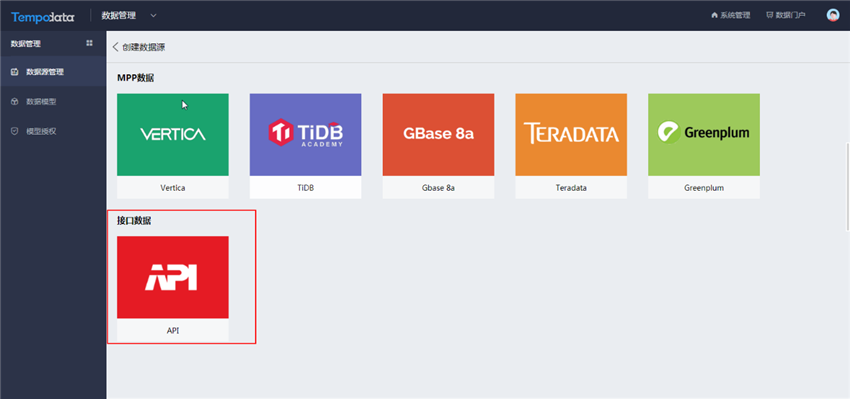The height and width of the screenshot is (399, 850).
Task: Click the back arrow beside 创建数据源
Action: point(115,47)
